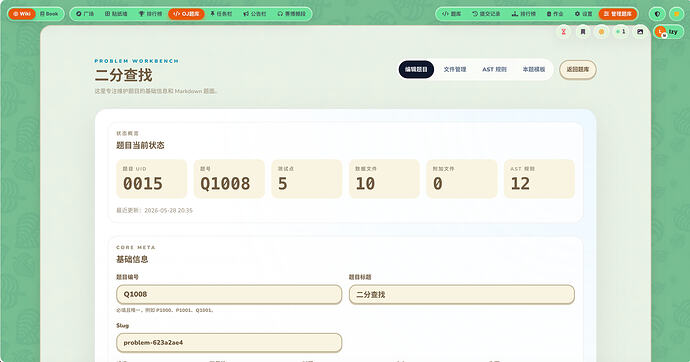
Task: Open the Book section in top nav
Action: coord(49,14)
